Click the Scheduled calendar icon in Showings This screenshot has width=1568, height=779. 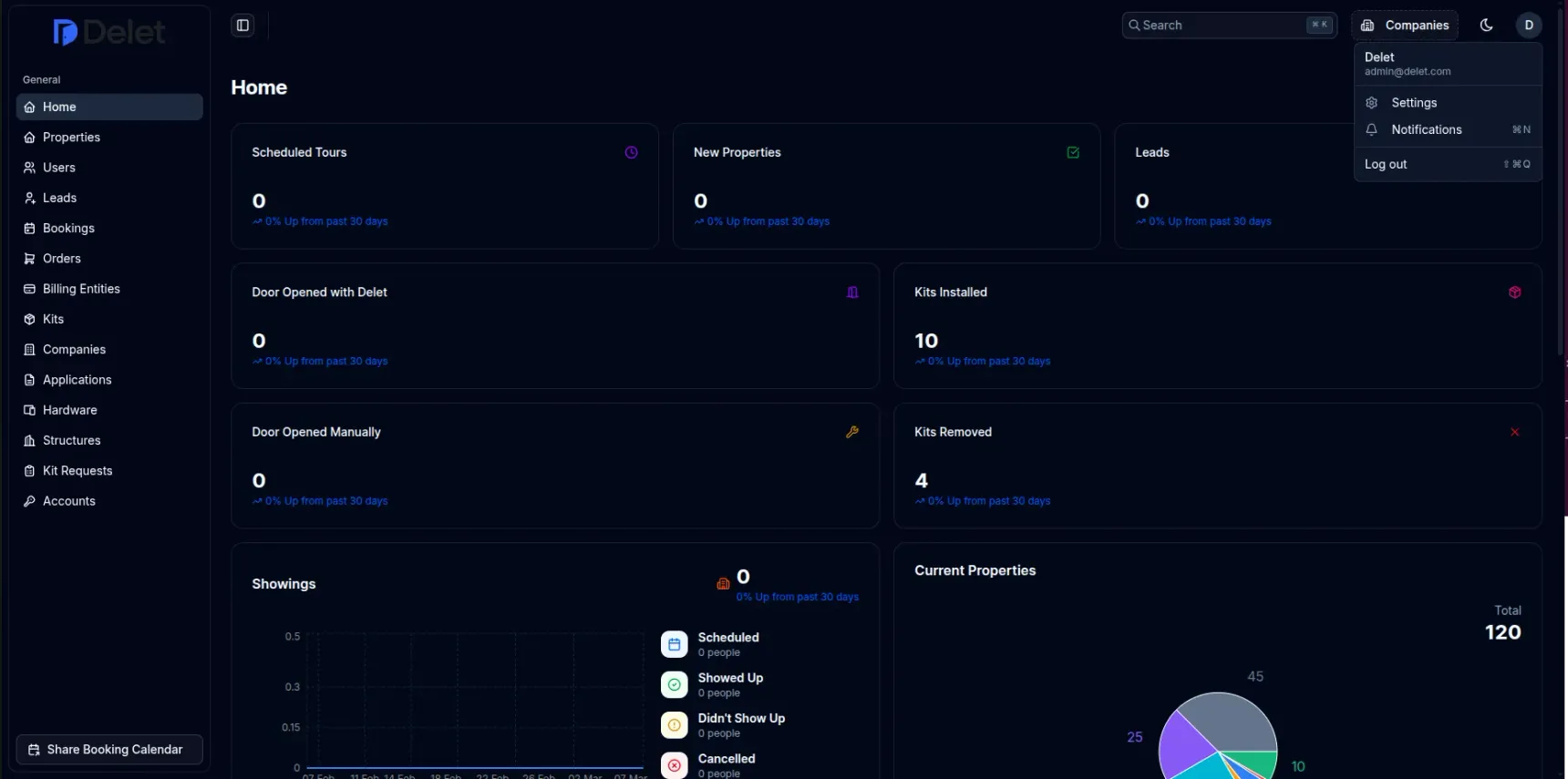coord(675,645)
